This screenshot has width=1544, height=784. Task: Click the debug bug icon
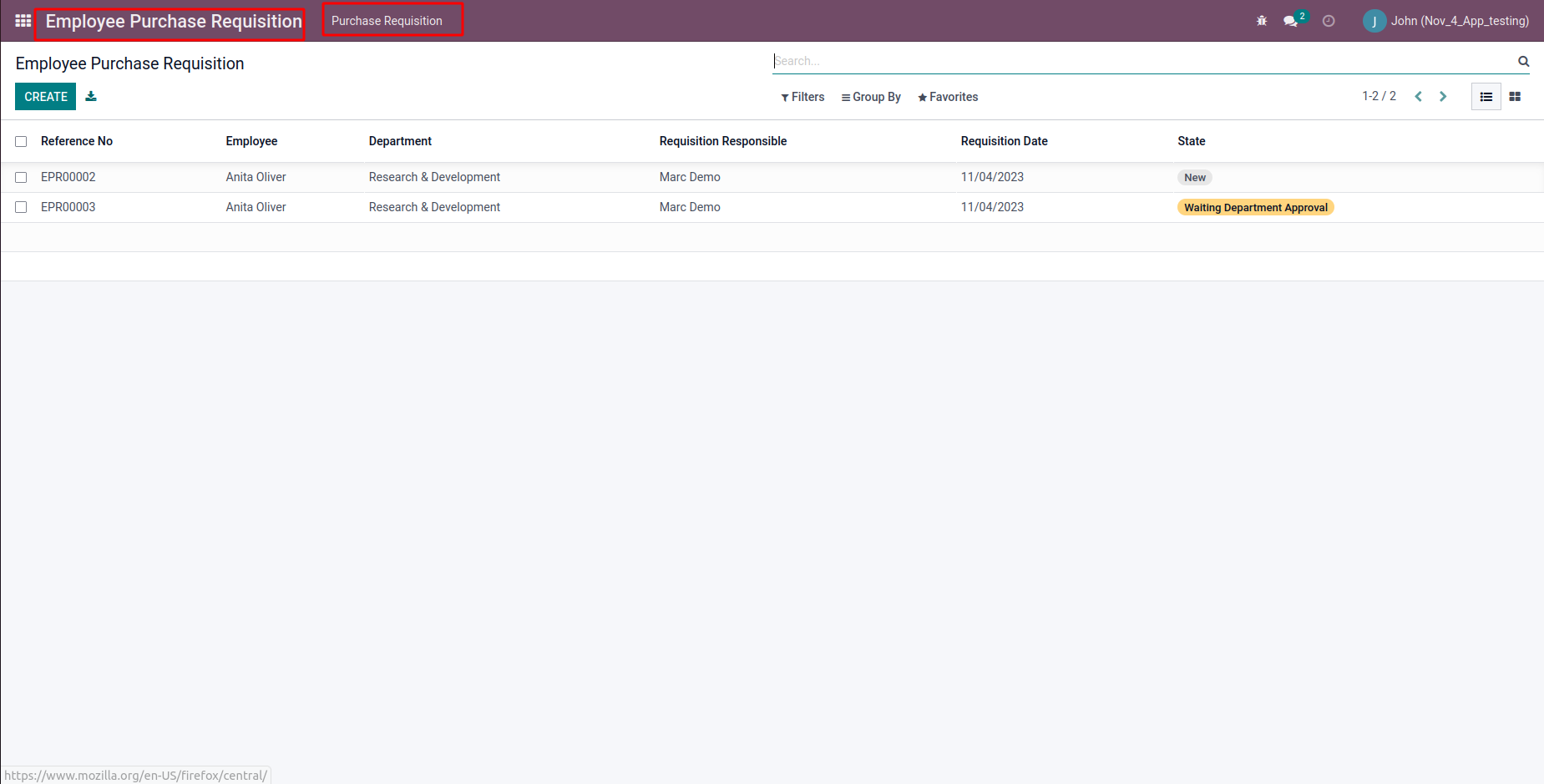[x=1262, y=21]
